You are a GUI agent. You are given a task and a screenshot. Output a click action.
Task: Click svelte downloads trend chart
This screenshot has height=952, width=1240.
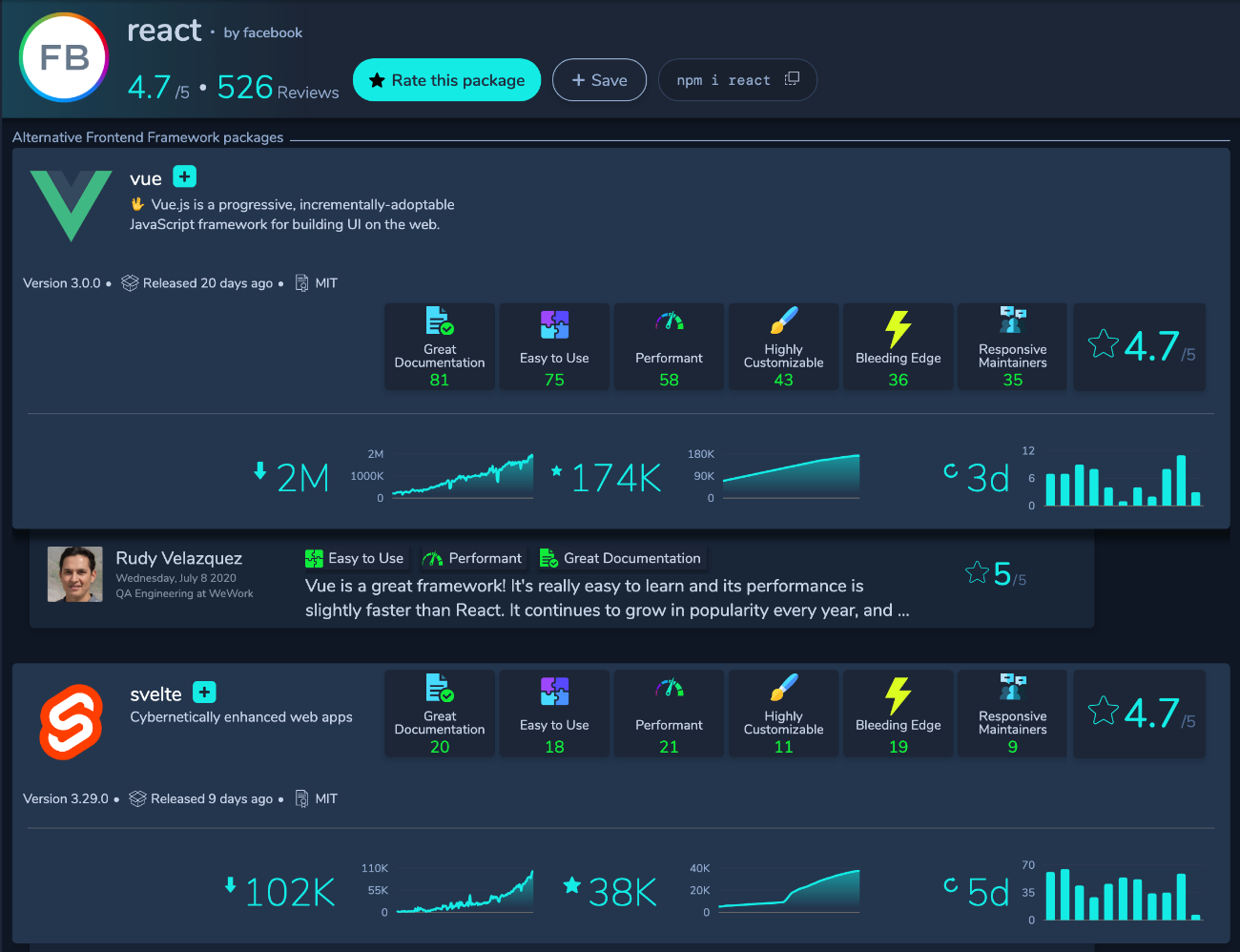[465, 891]
